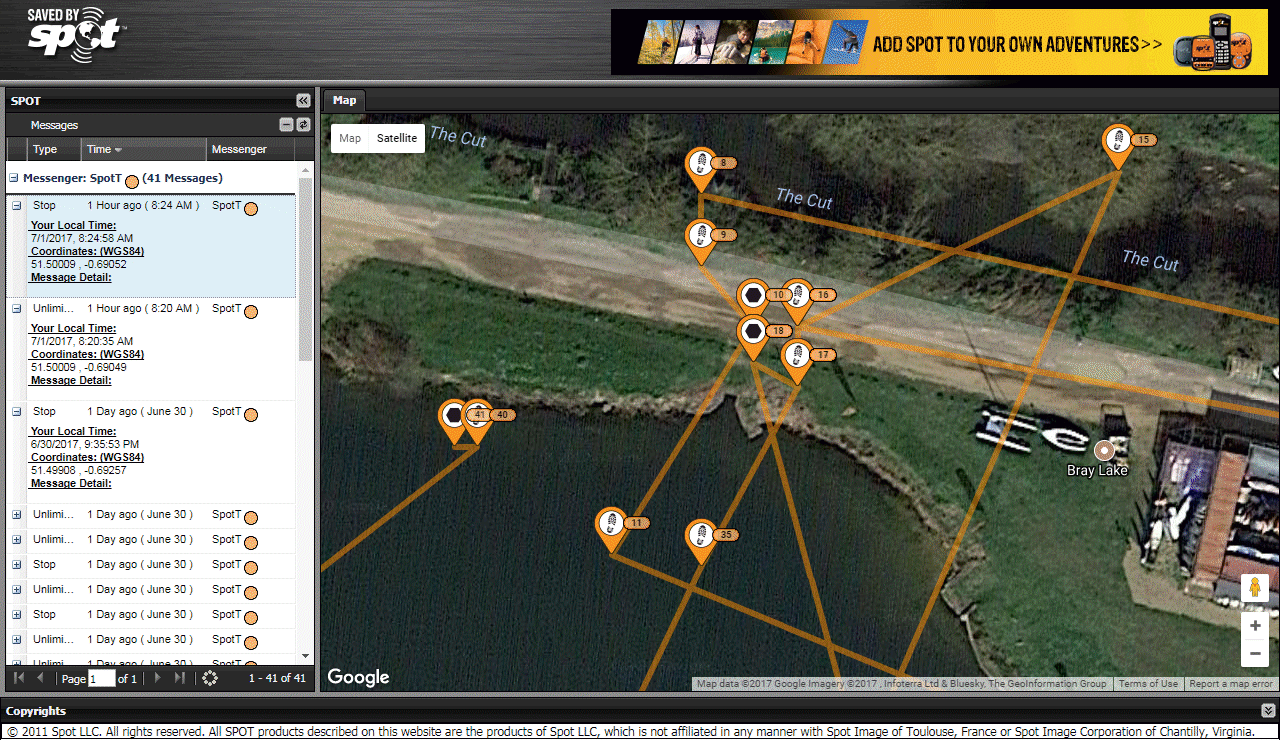This screenshot has width=1280, height=740.
Task: Click the Google logo on the map
Action: point(358,677)
